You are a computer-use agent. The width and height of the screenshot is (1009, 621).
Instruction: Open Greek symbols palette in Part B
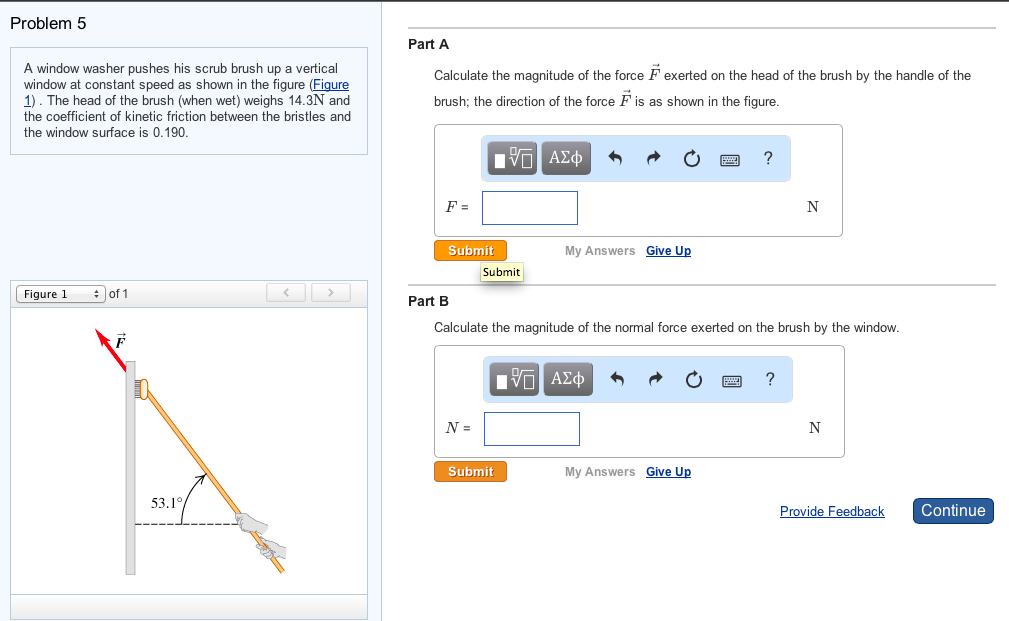tap(568, 379)
